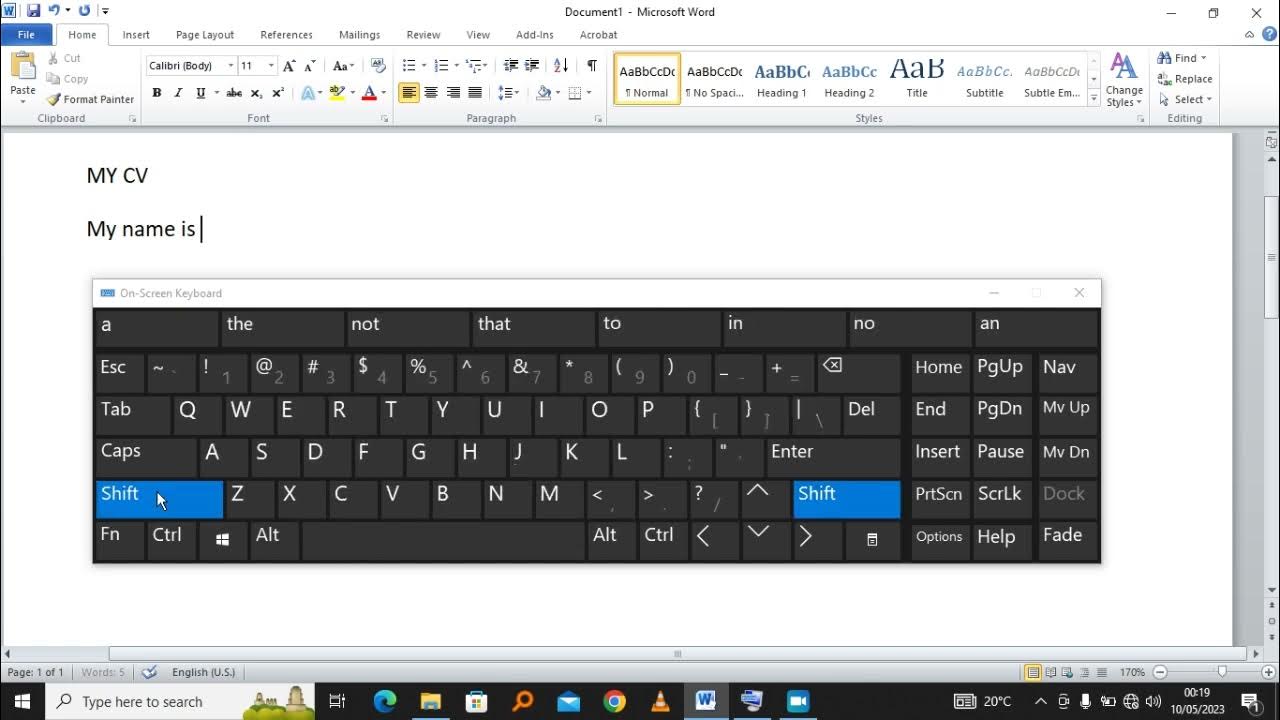Viewport: 1280px width, 720px height.
Task: Expand the bullets list dropdown arrow
Action: 425,66
